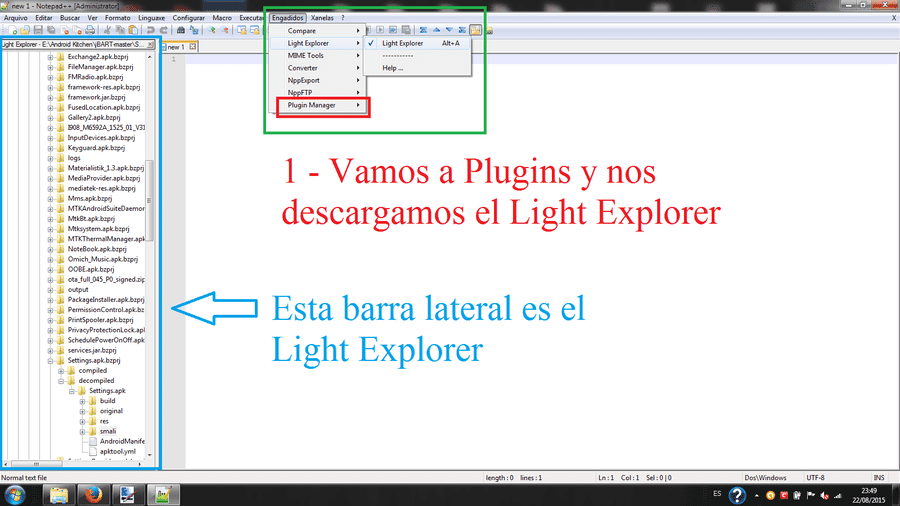Image resolution: width=900 pixels, height=506 pixels.
Task: Open the NppFTP submenu
Action: [x=316, y=92]
